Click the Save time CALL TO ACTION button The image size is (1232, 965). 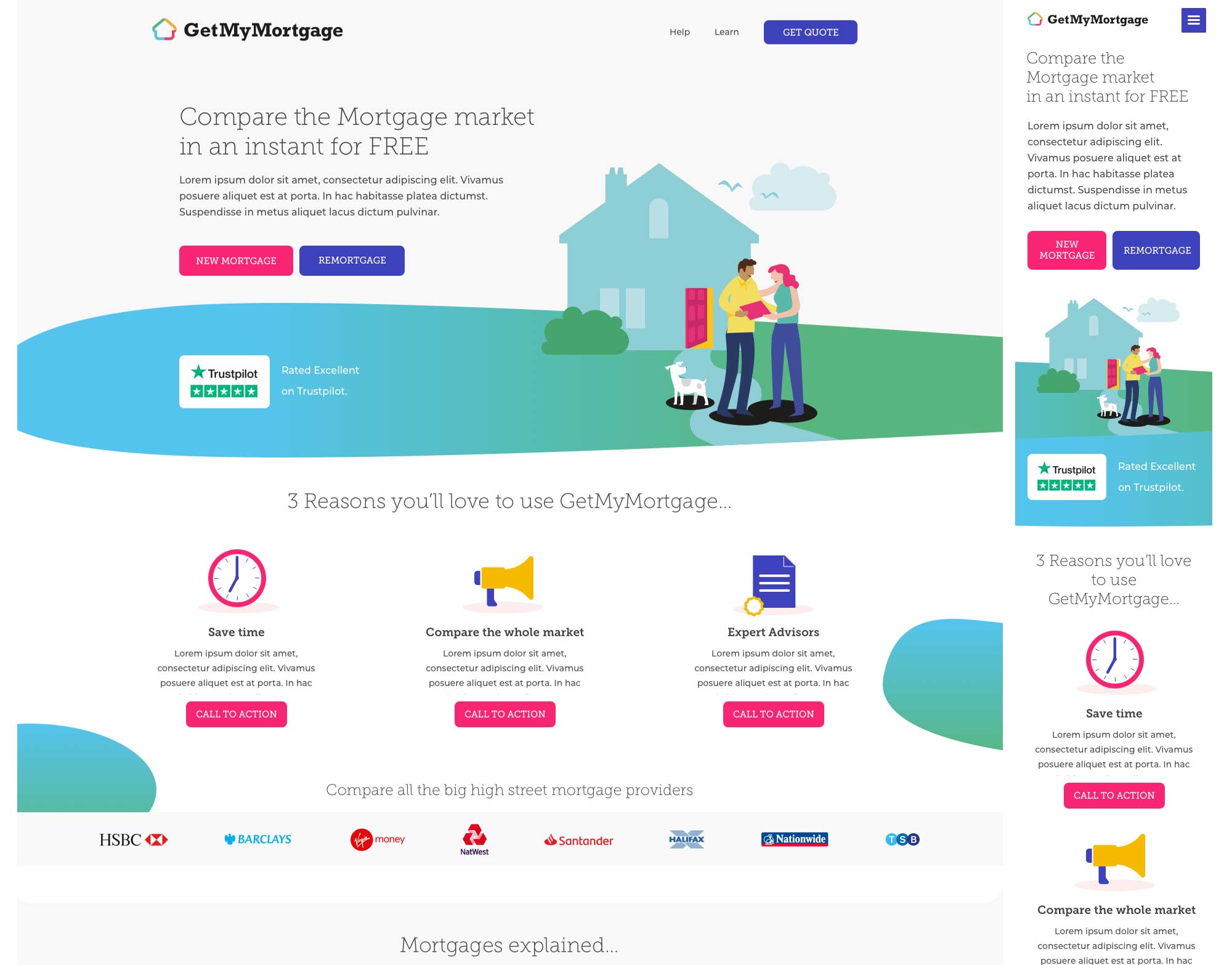point(236,714)
